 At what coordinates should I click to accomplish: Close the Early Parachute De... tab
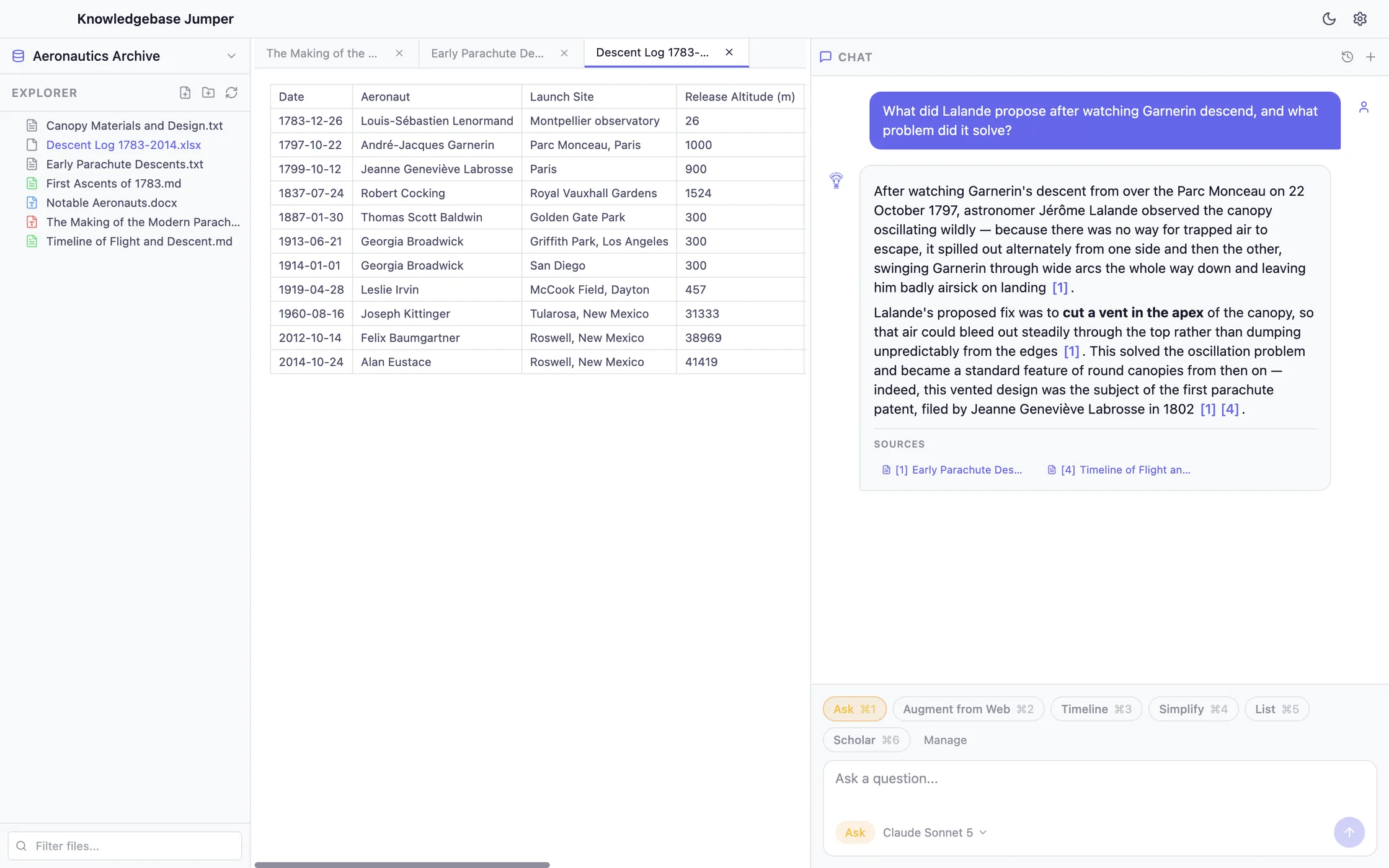(x=564, y=53)
